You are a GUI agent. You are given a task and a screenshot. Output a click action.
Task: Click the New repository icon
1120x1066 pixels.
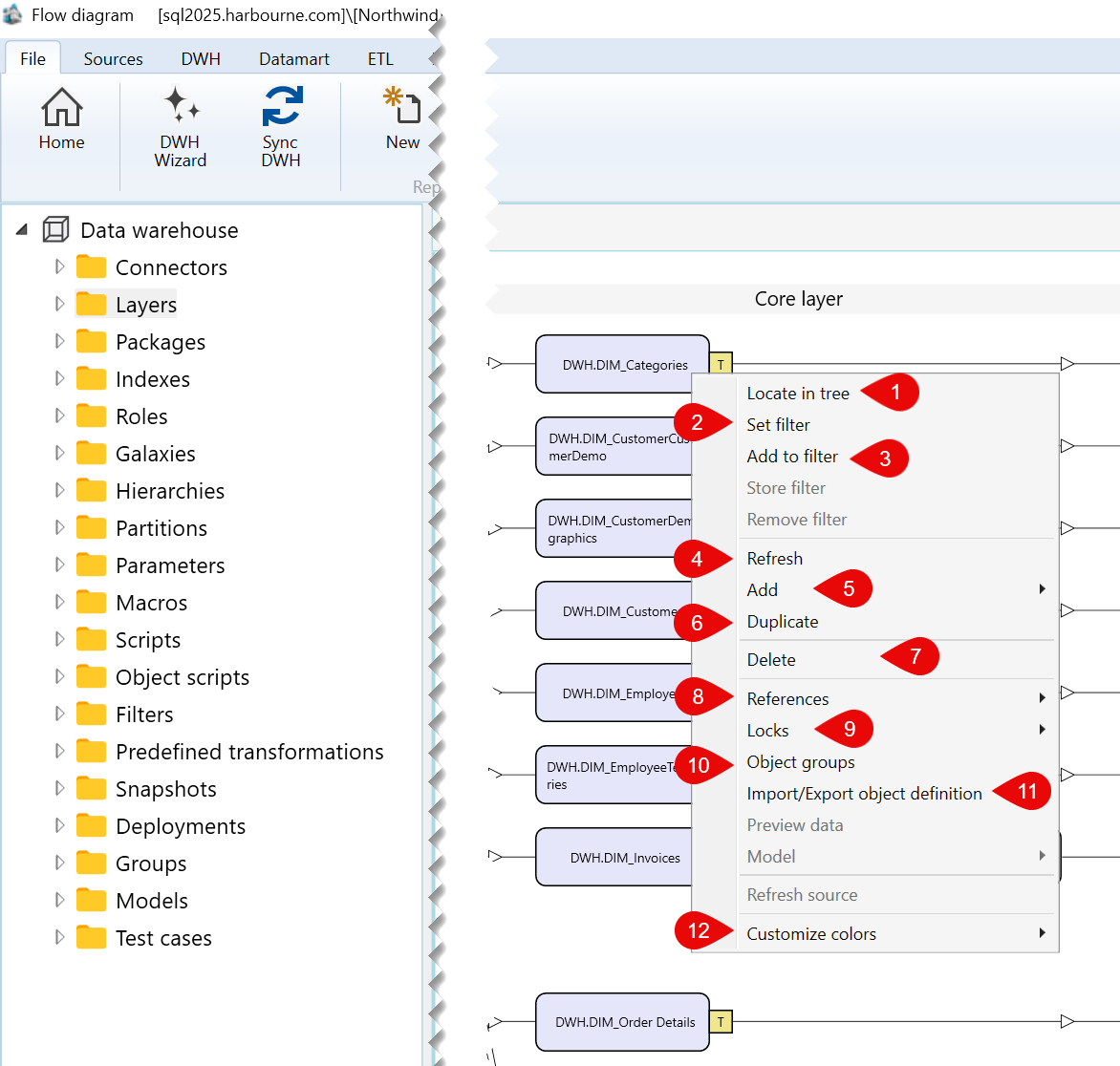[x=402, y=106]
